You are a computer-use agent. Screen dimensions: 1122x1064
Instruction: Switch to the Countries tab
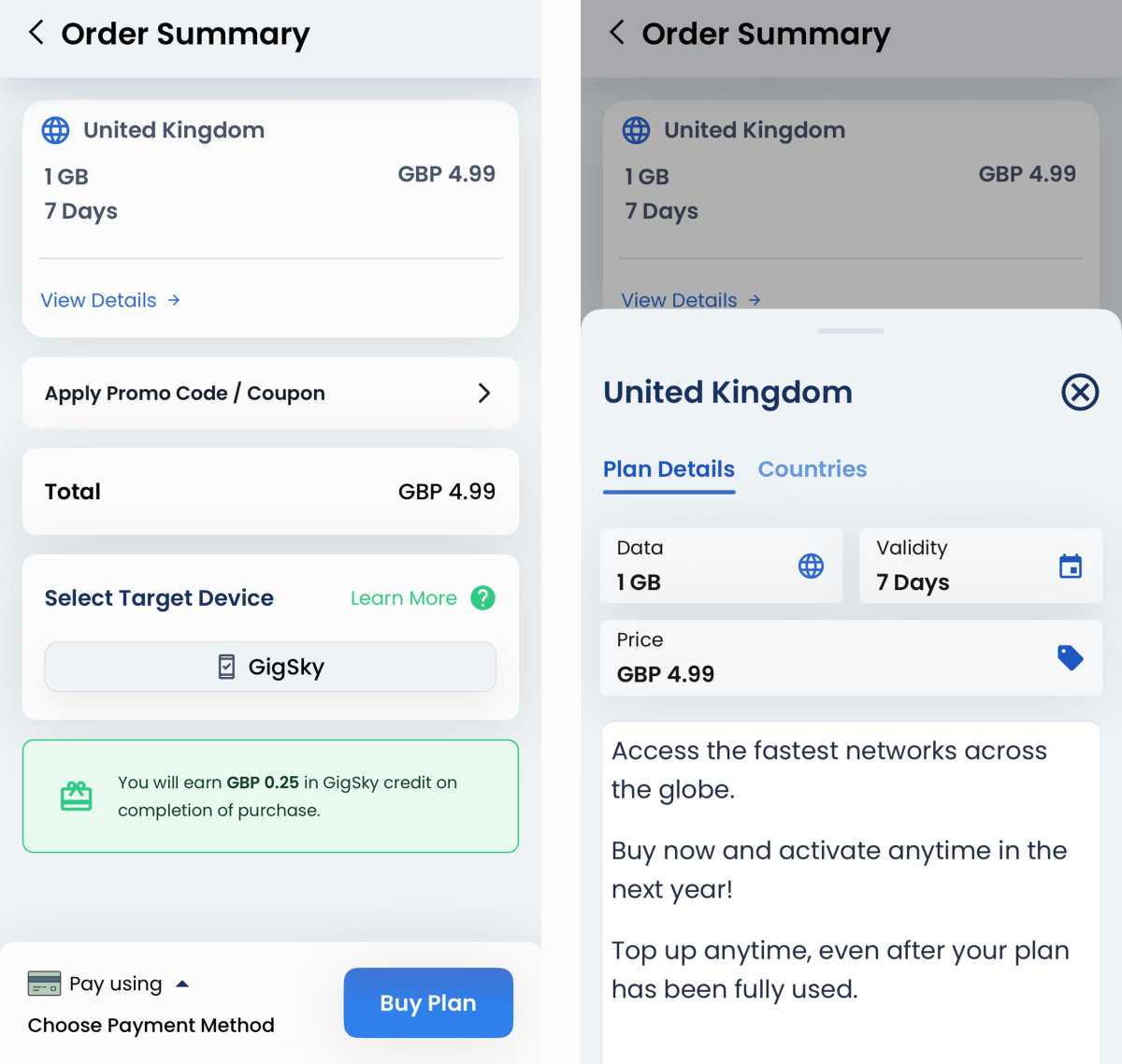click(x=812, y=468)
